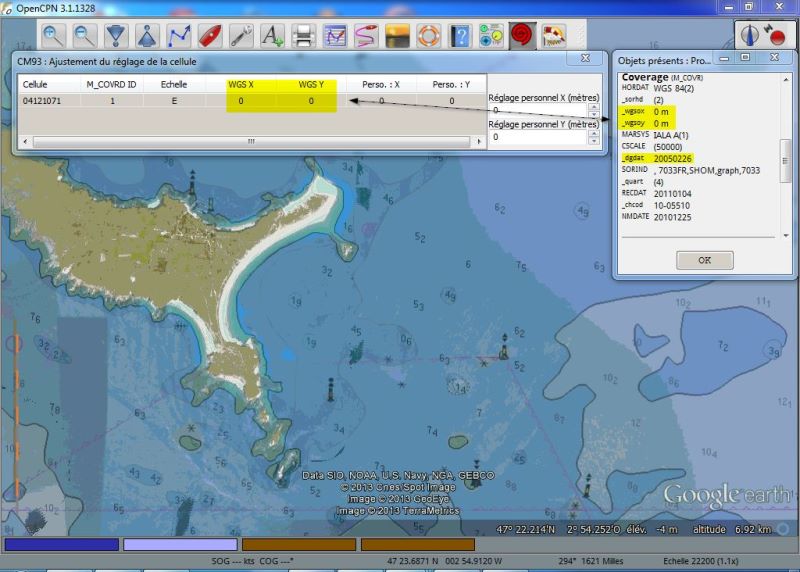Select the Create Route tool

(179, 36)
